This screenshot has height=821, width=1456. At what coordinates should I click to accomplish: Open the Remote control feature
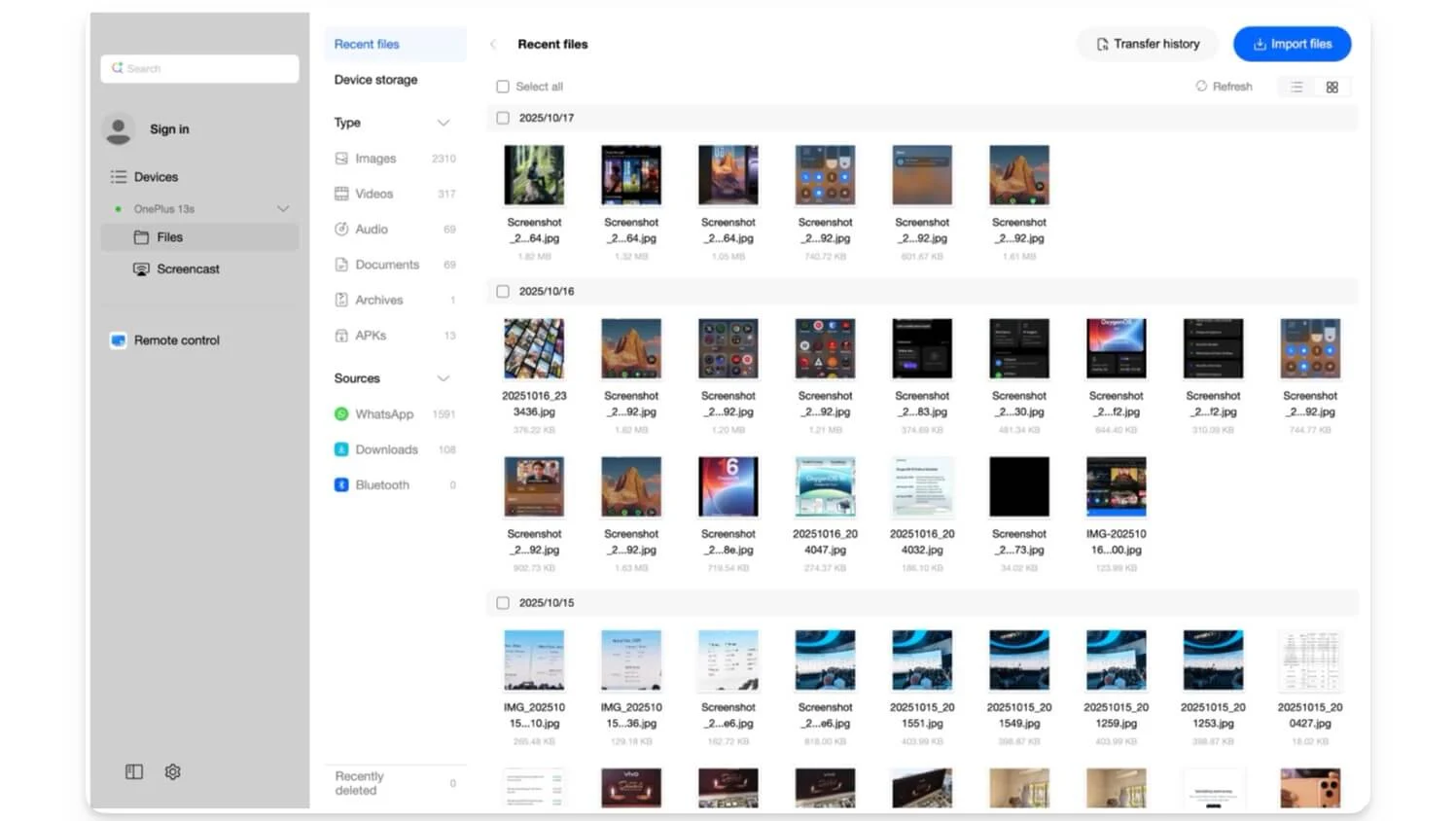[176, 340]
